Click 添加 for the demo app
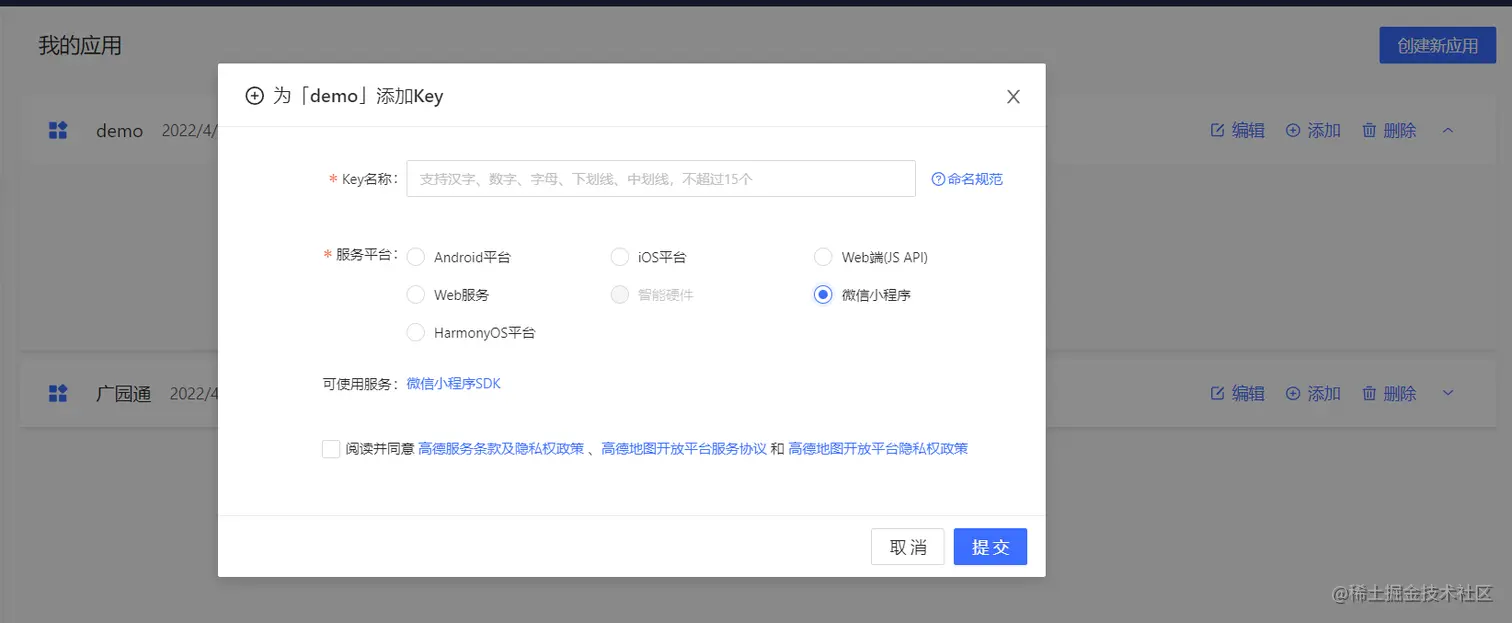This screenshot has height=623, width=1512. click(1313, 130)
